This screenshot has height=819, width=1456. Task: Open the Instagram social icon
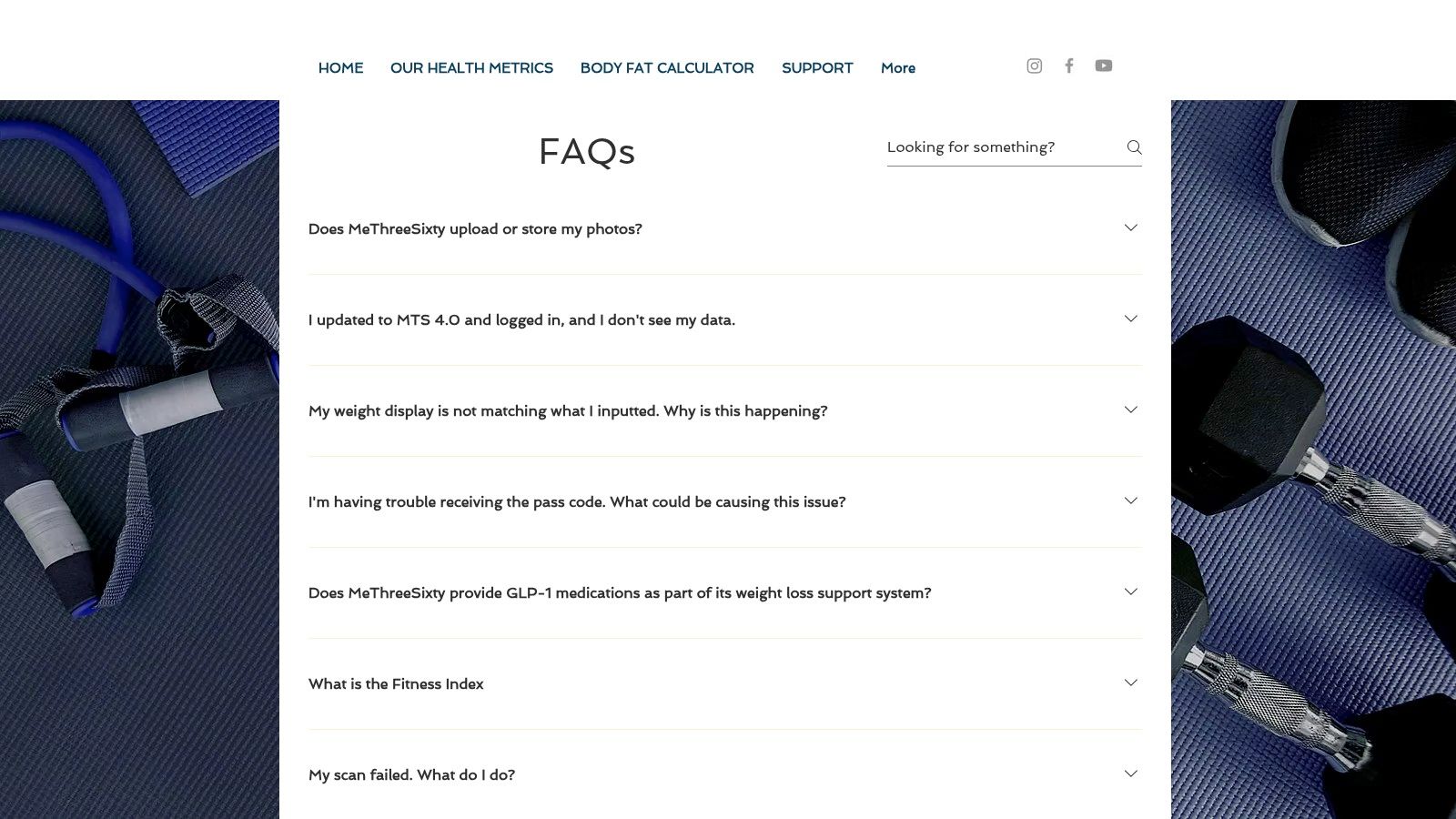point(1034,66)
